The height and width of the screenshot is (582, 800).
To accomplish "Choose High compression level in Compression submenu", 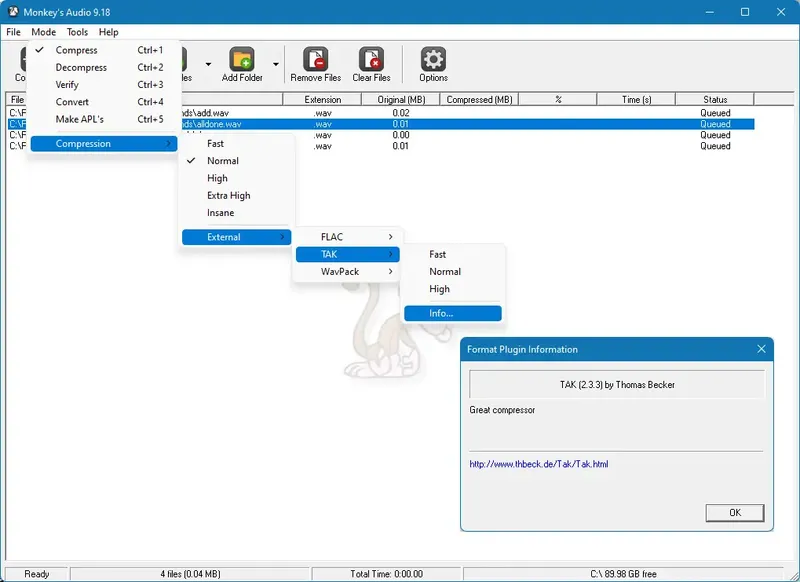I will point(236,179).
